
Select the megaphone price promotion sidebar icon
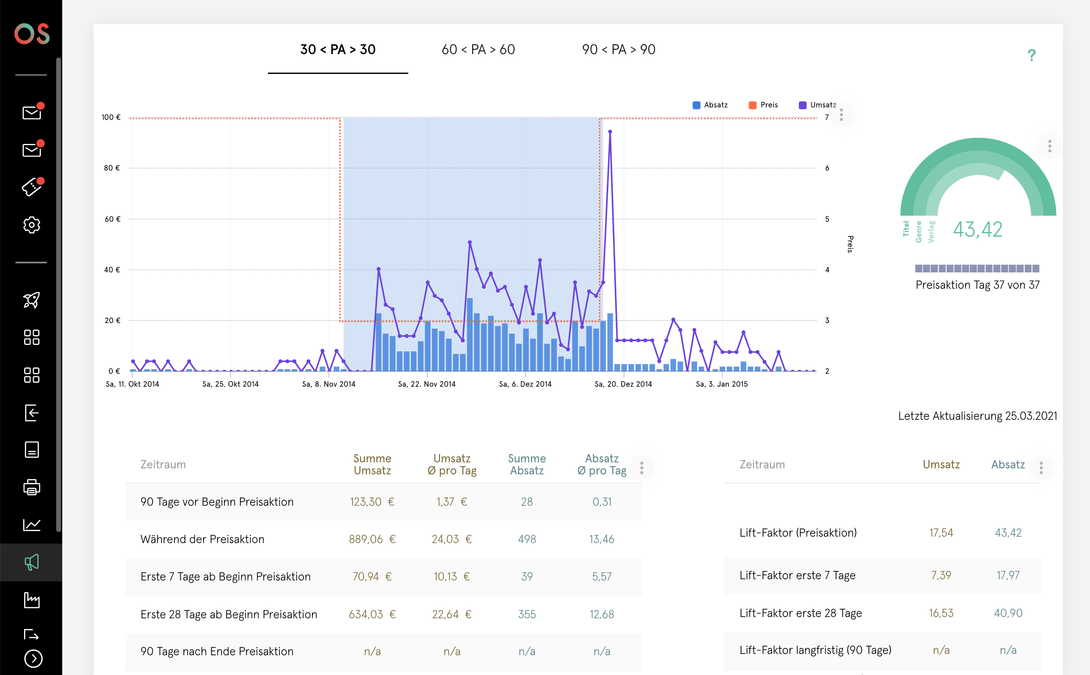pos(32,562)
